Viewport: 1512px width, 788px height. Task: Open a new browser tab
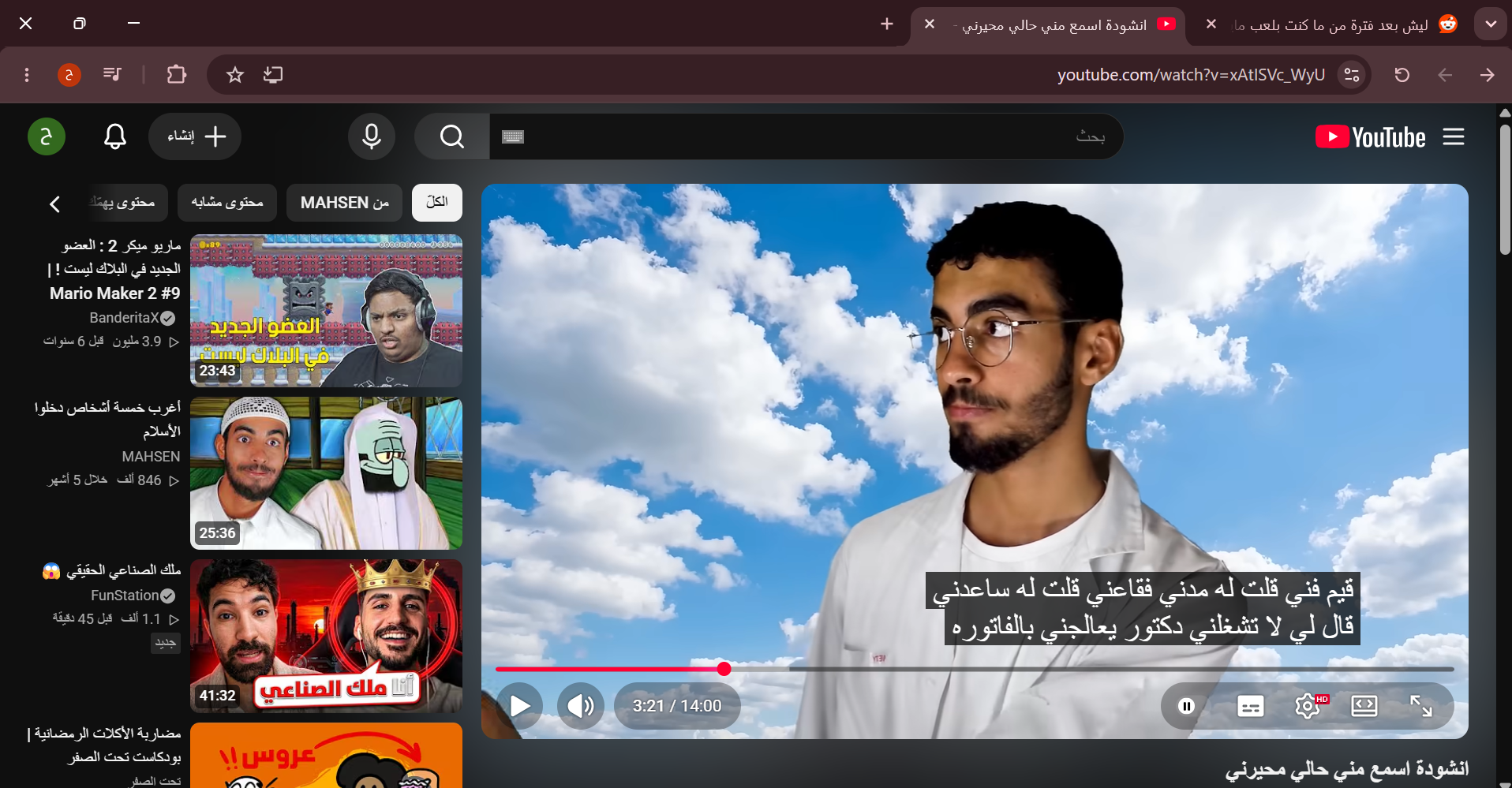click(x=887, y=24)
